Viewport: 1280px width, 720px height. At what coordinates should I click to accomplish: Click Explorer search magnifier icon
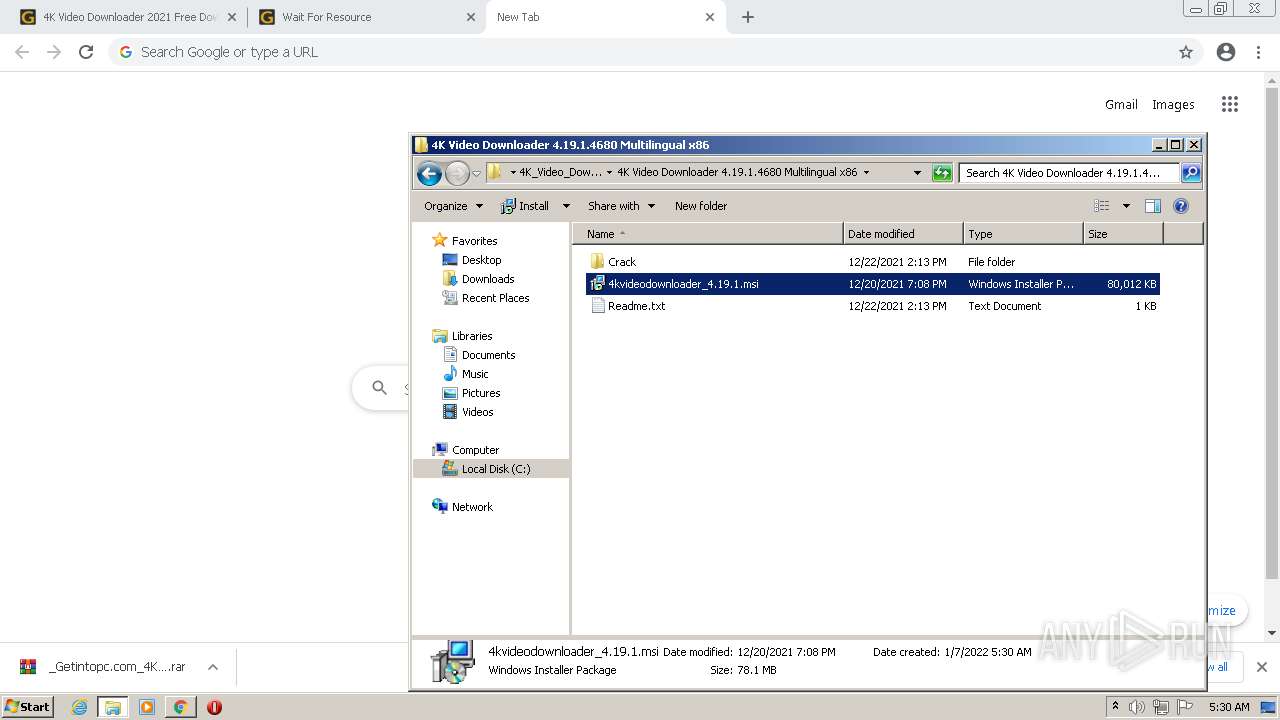(x=1190, y=173)
